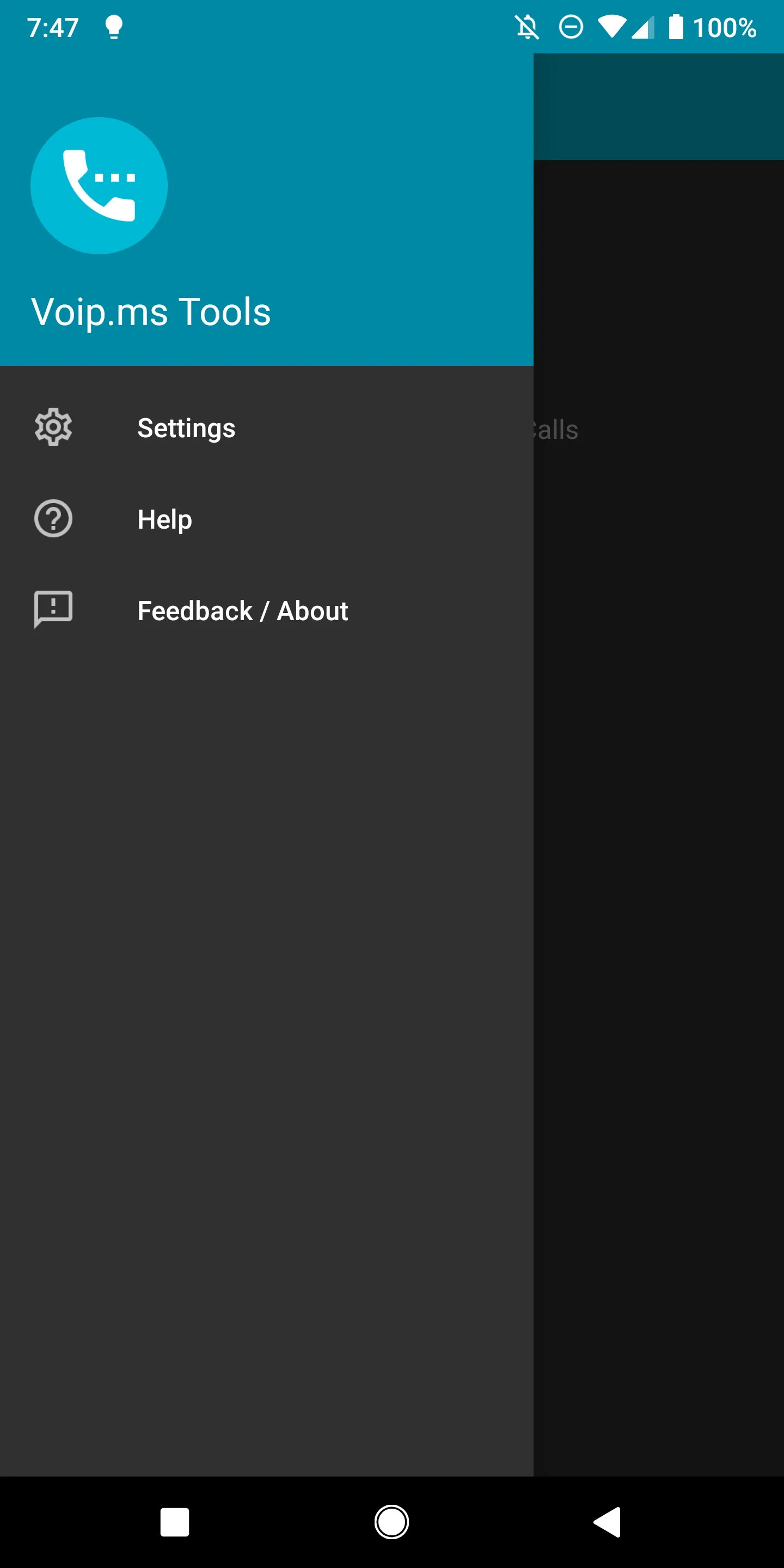Open Feedback / About entry
The image size is (784, 1568).
pos(267,610)
